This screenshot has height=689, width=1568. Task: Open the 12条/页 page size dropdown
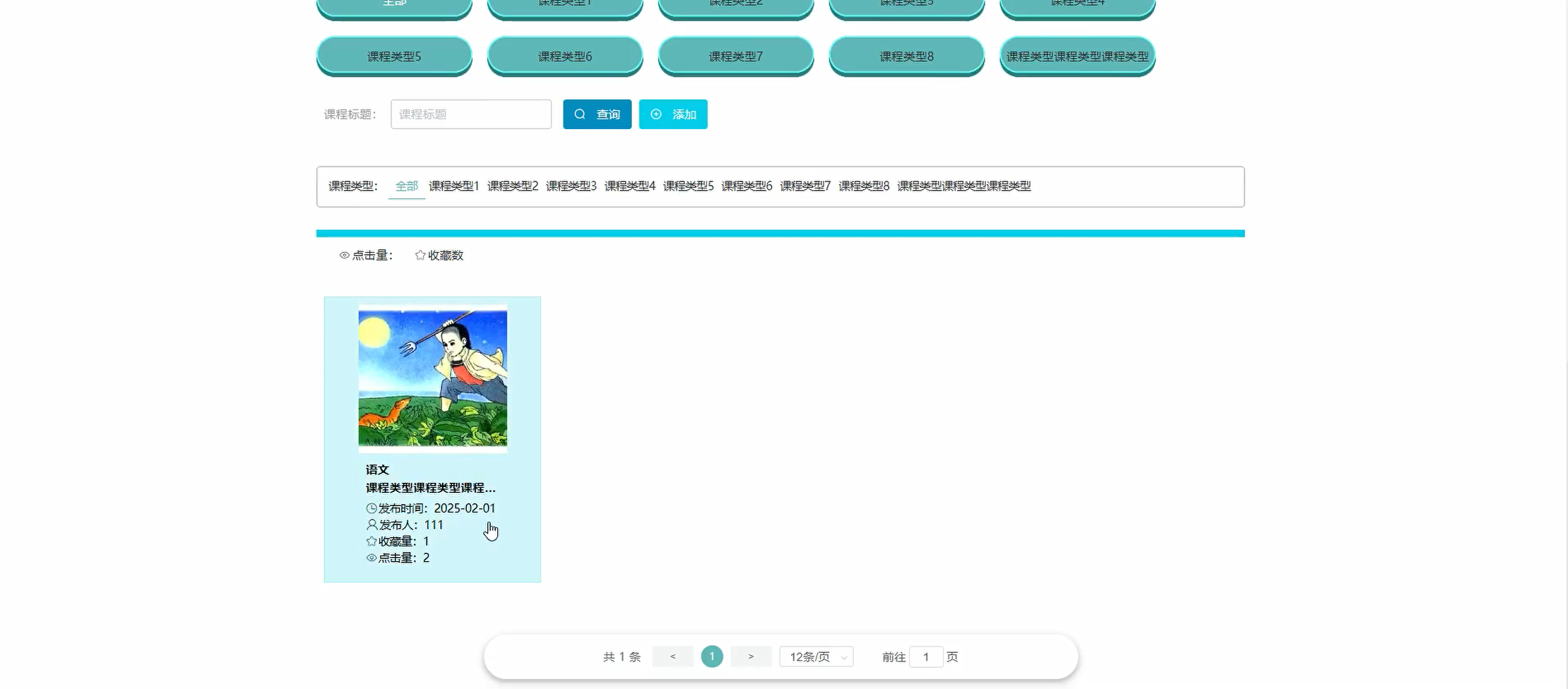[815, 656]
